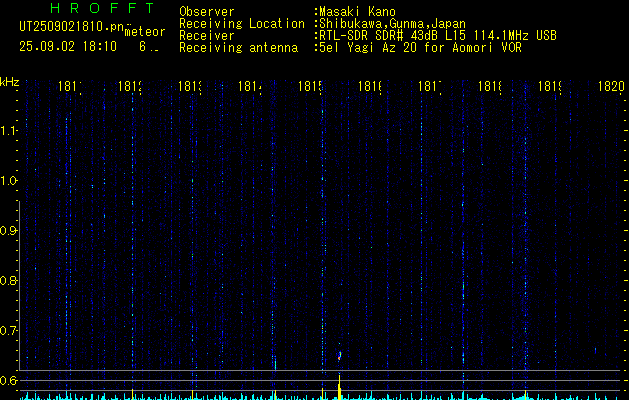This screenshot has width=629, height=400.
Task: Click the 0.7 kHz frequency axis label
Action: coord(8,331)
